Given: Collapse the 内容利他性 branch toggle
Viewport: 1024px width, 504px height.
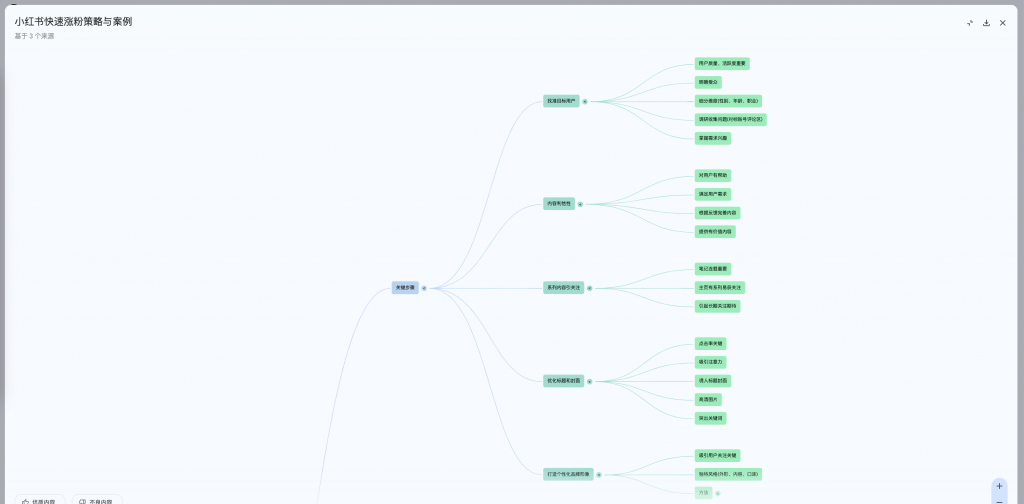Looking at the screenshot, I should click(580, 204).
